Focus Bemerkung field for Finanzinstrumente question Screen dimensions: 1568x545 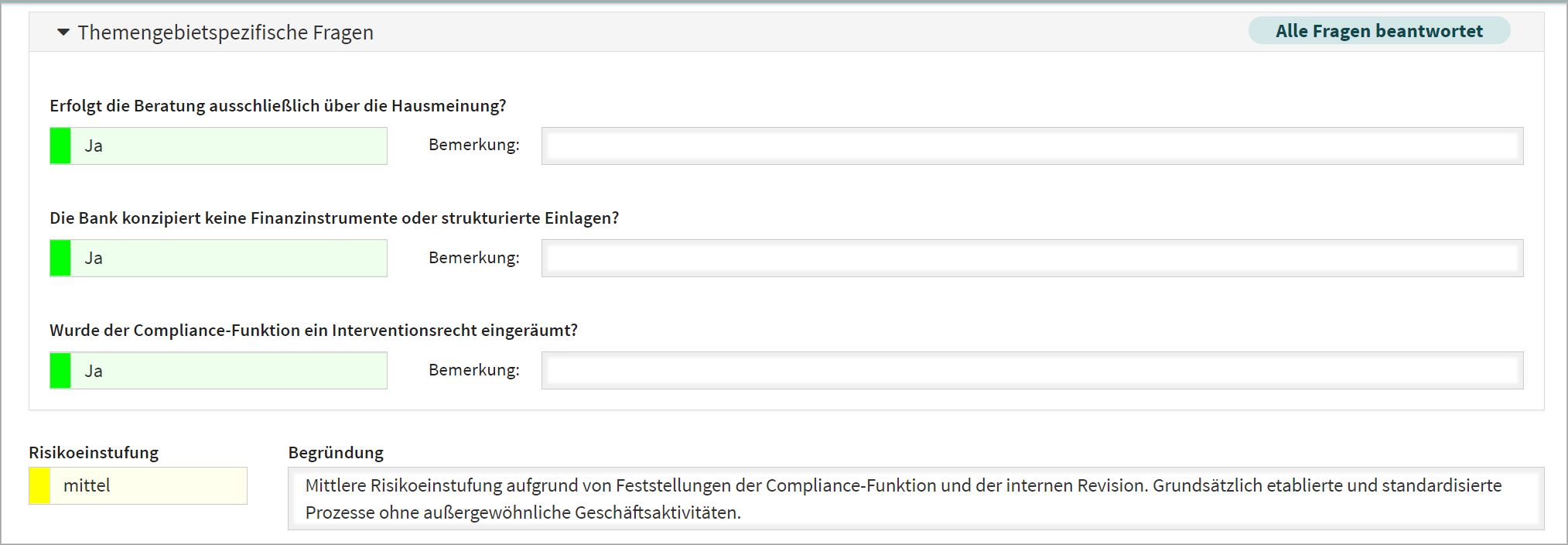[1032, 259]
